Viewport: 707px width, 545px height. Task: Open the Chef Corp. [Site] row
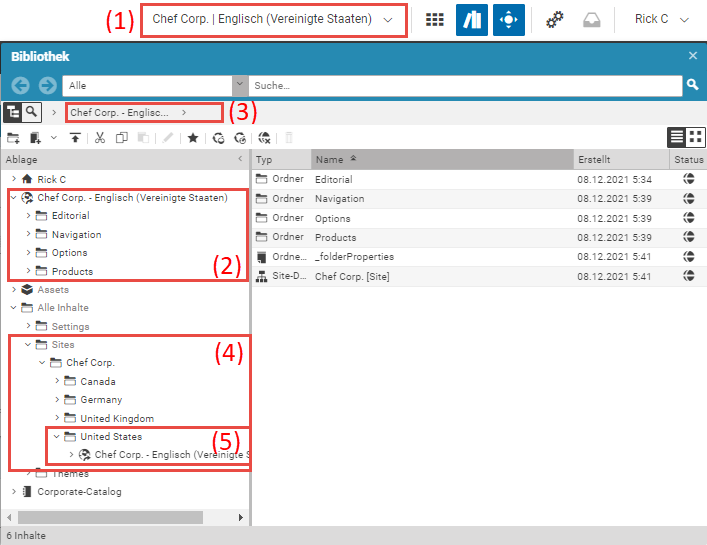[x=350, y=276]
